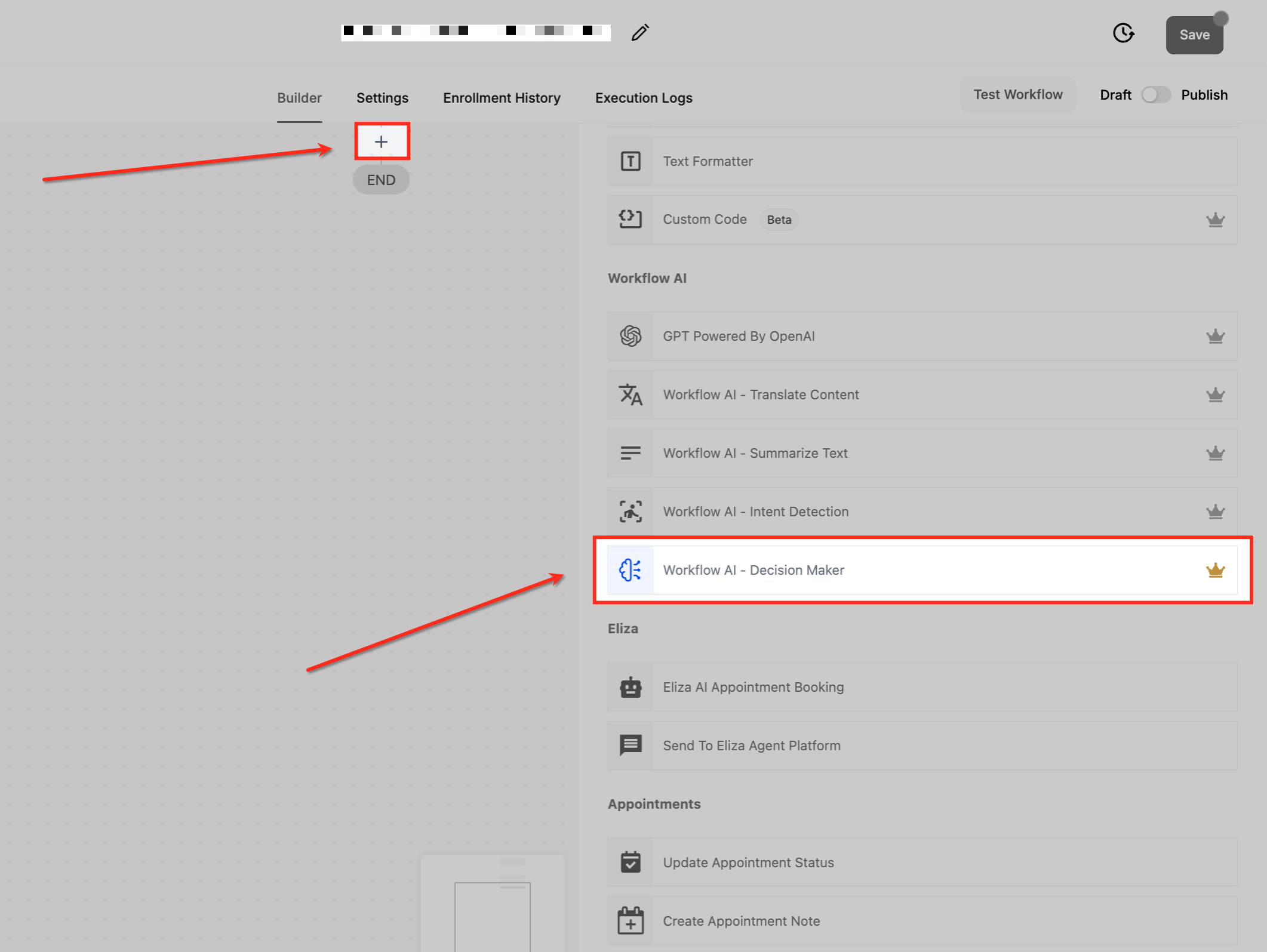This screenshot has width=1267, height=952.
Task: Switch to the Settings tab
Action: [x=382, y=98]
